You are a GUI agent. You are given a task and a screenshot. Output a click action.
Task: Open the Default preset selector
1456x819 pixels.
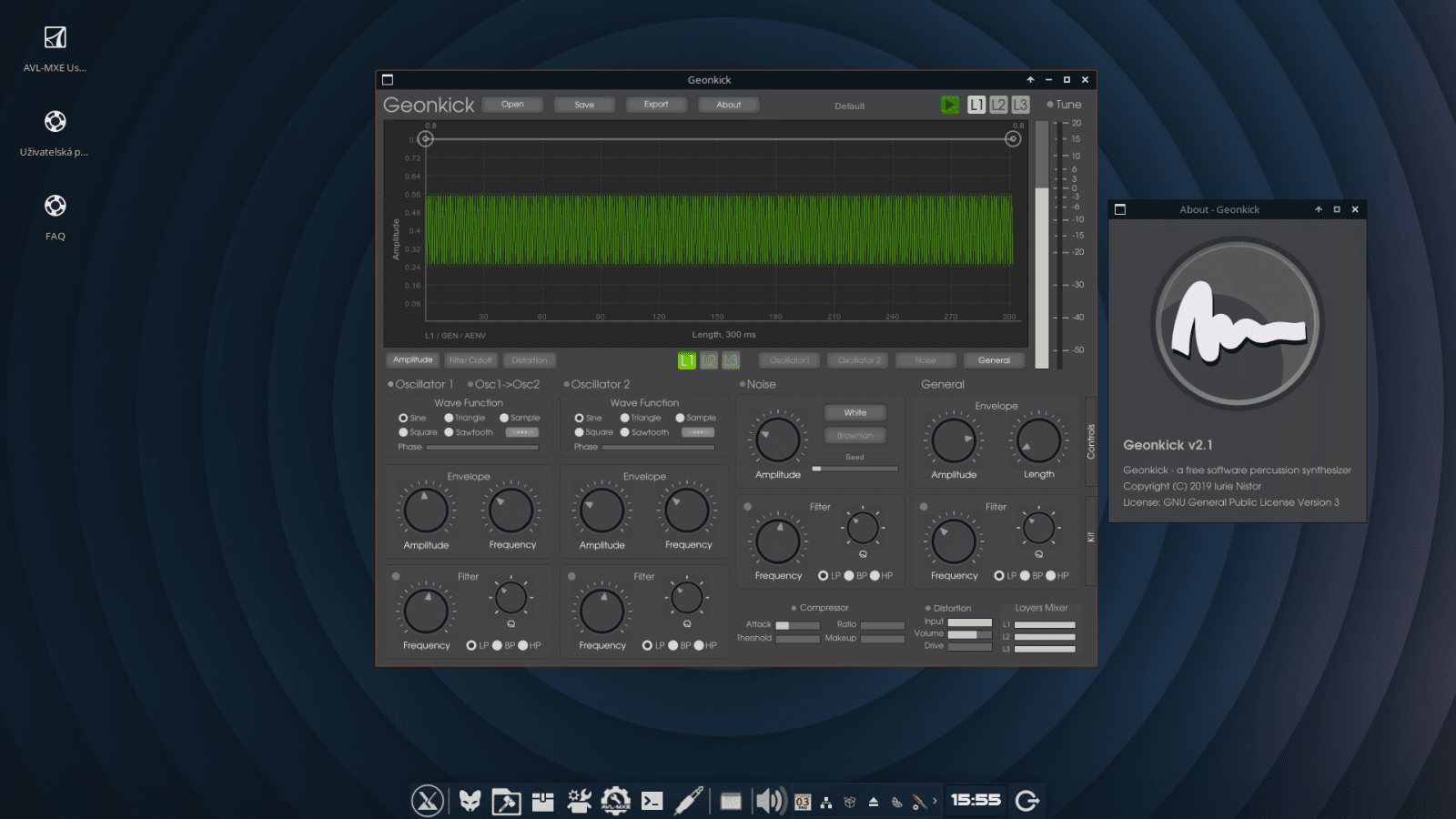[848, 106]
